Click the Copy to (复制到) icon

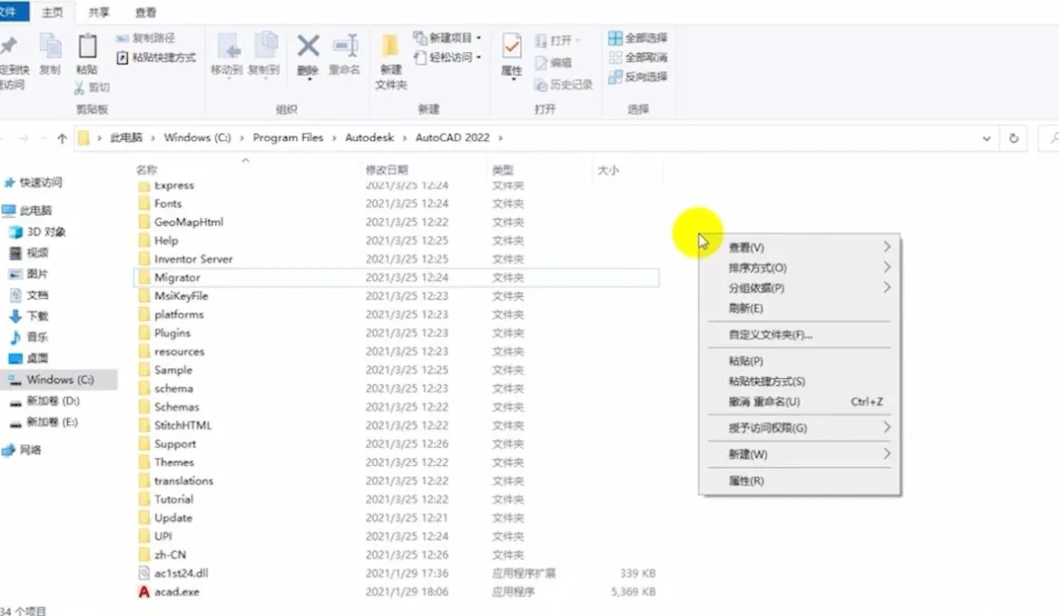tap(264, 47)
